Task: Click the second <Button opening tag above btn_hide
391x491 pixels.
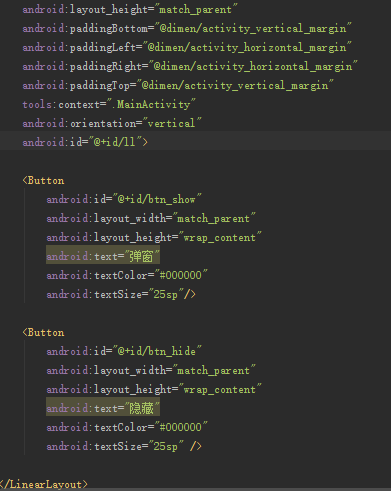Action: 43,333
